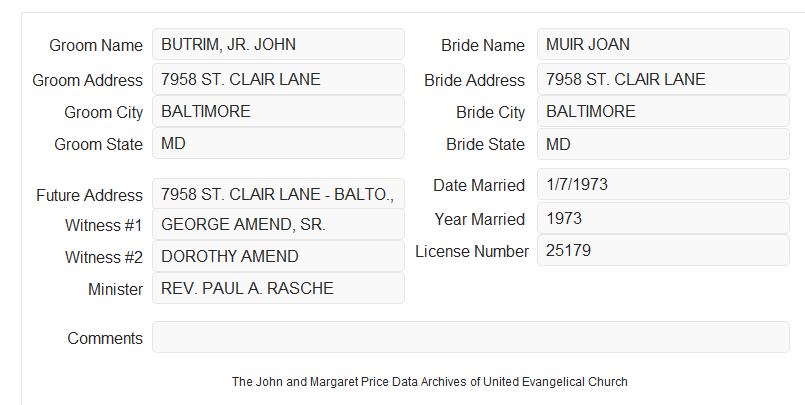Select the Future Address text box

point(278,194)
